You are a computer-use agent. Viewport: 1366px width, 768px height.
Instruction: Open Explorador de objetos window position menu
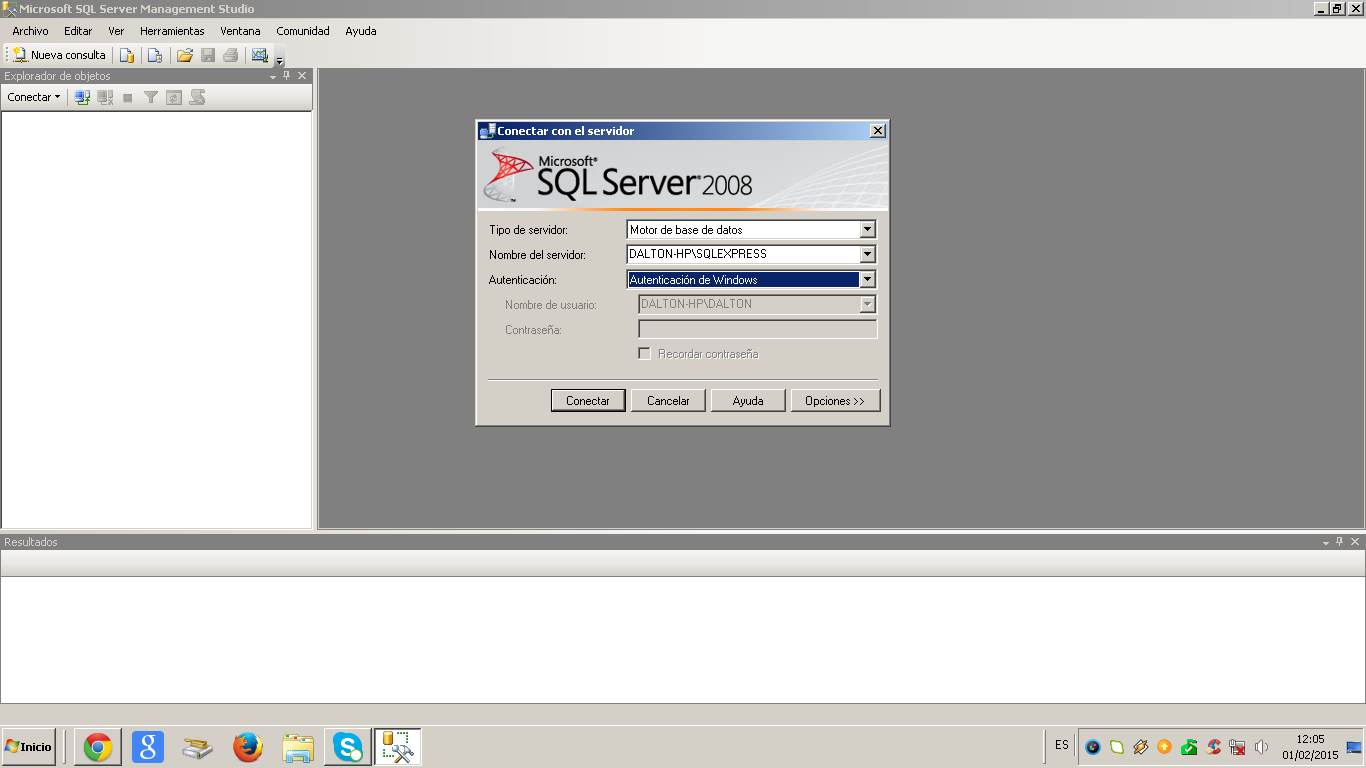pos(273,76)
